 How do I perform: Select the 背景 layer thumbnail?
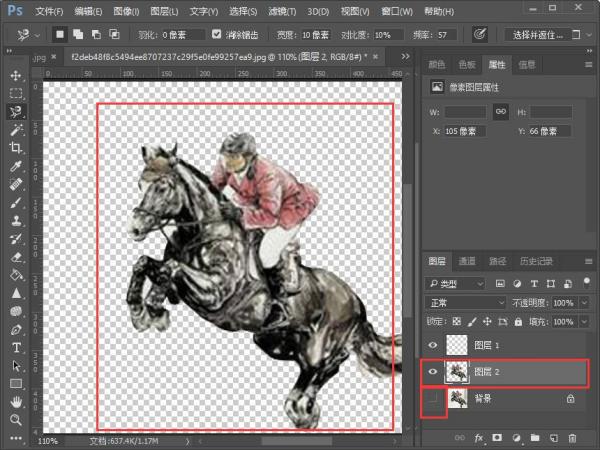457,399
